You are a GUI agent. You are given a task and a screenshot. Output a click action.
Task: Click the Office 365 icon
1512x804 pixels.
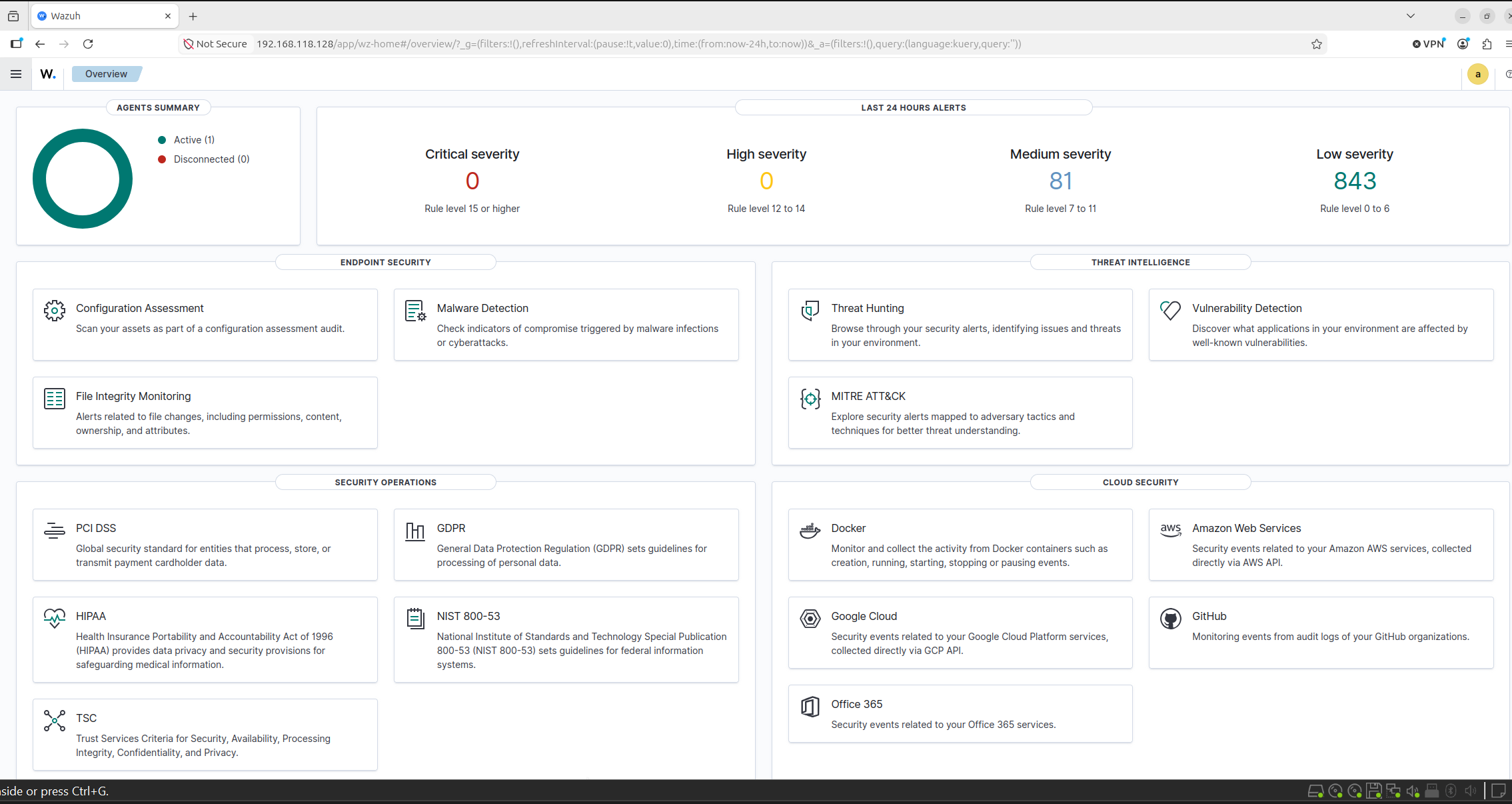coord(810,706)
